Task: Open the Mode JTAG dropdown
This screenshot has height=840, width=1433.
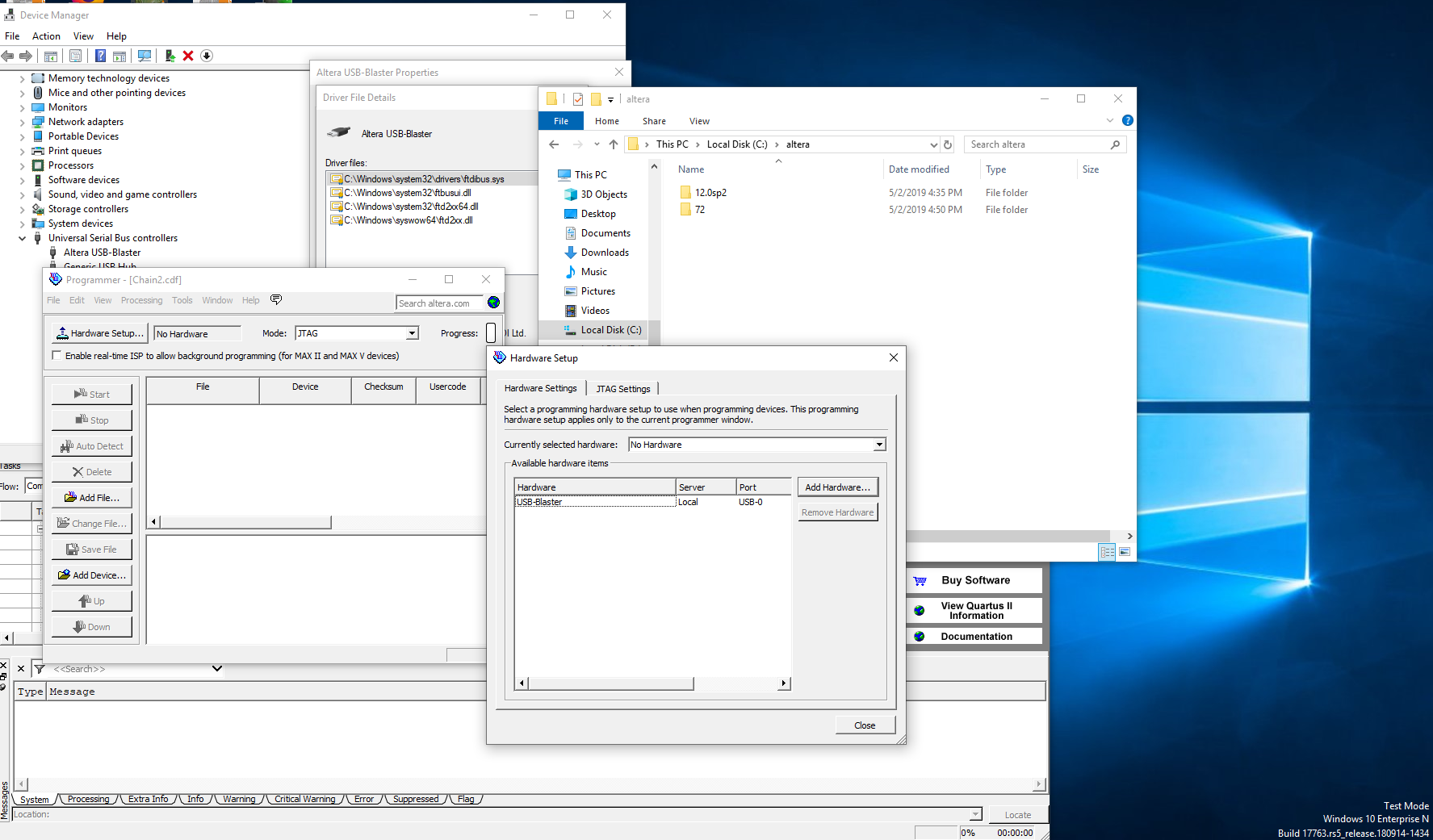Action: [x=412, y=333]
